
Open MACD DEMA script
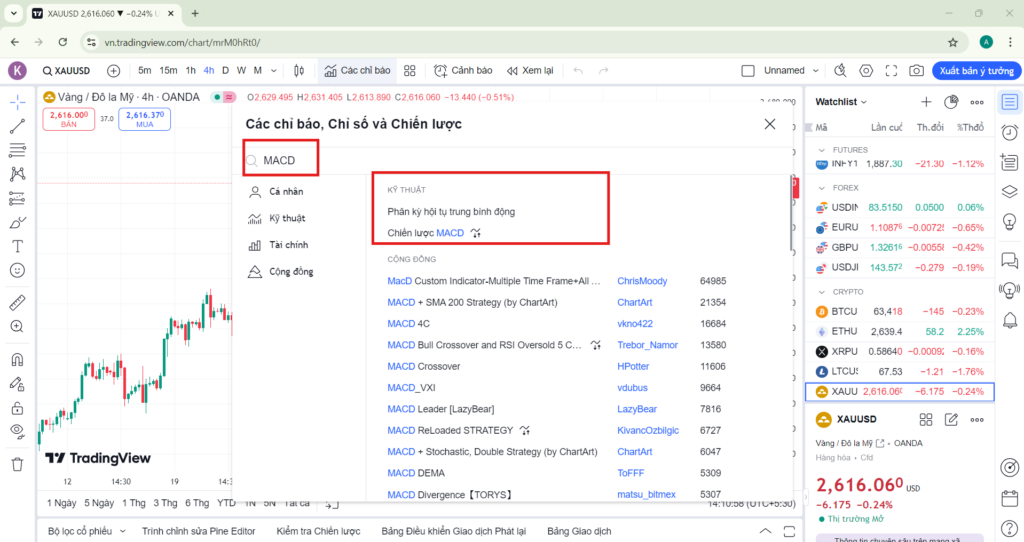[x=416, y=473]
